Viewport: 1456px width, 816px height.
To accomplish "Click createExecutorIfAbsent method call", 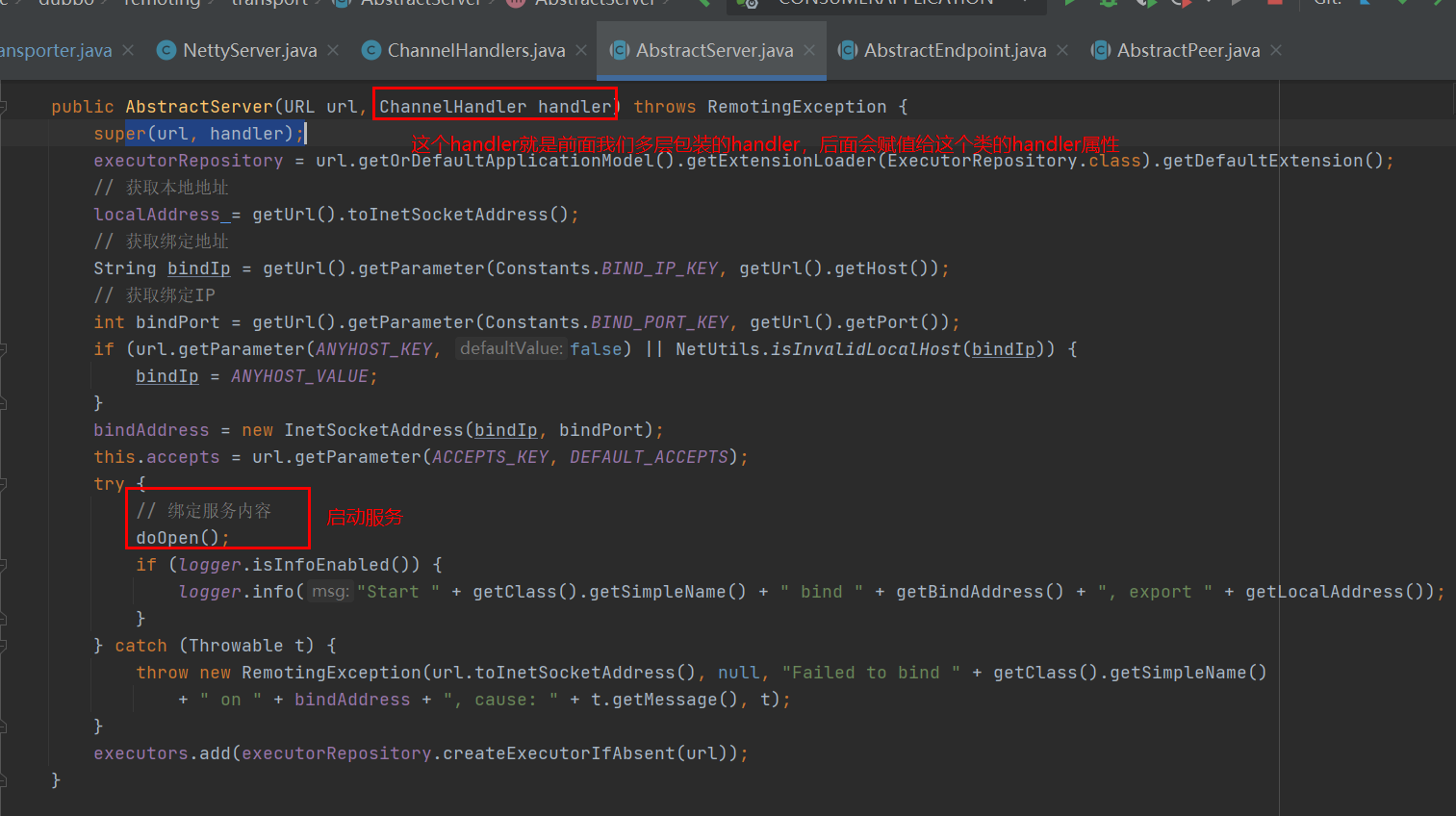I will point(559,753).
